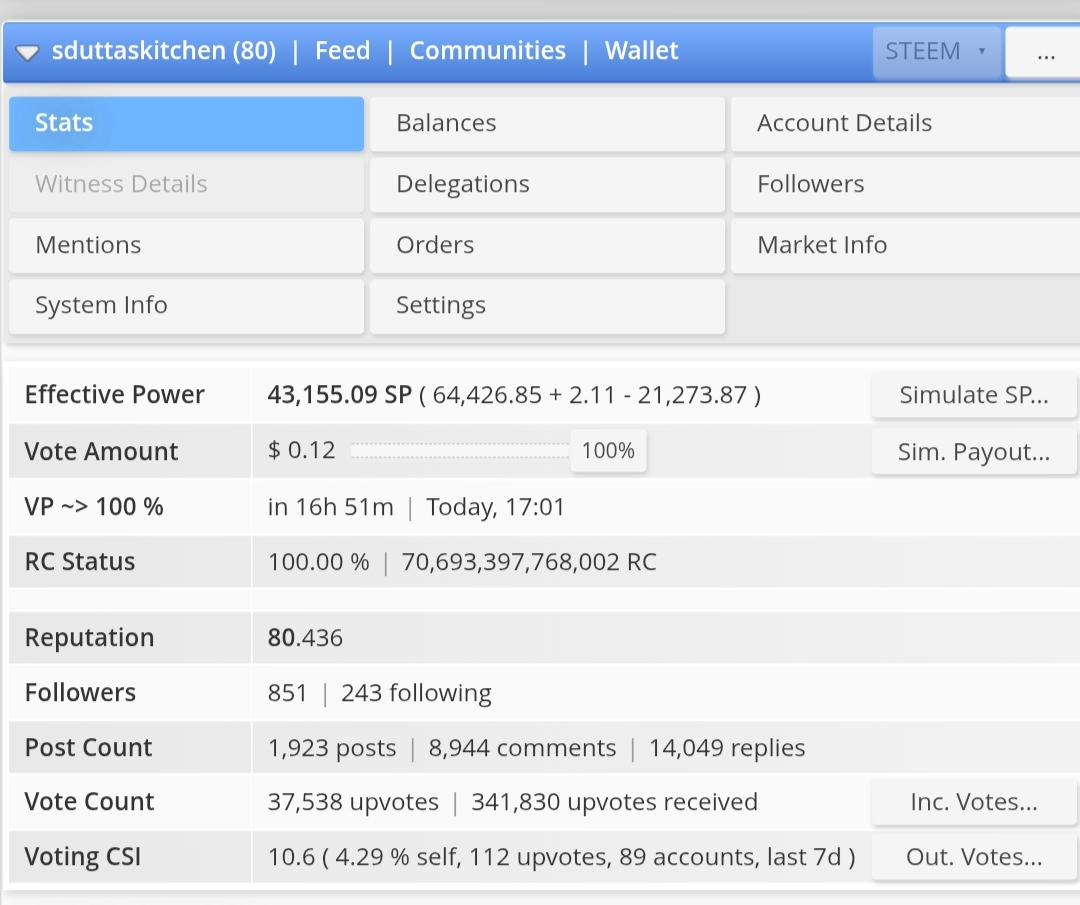Click the Voting CSI 10.6 value

[x=291, y=857]
